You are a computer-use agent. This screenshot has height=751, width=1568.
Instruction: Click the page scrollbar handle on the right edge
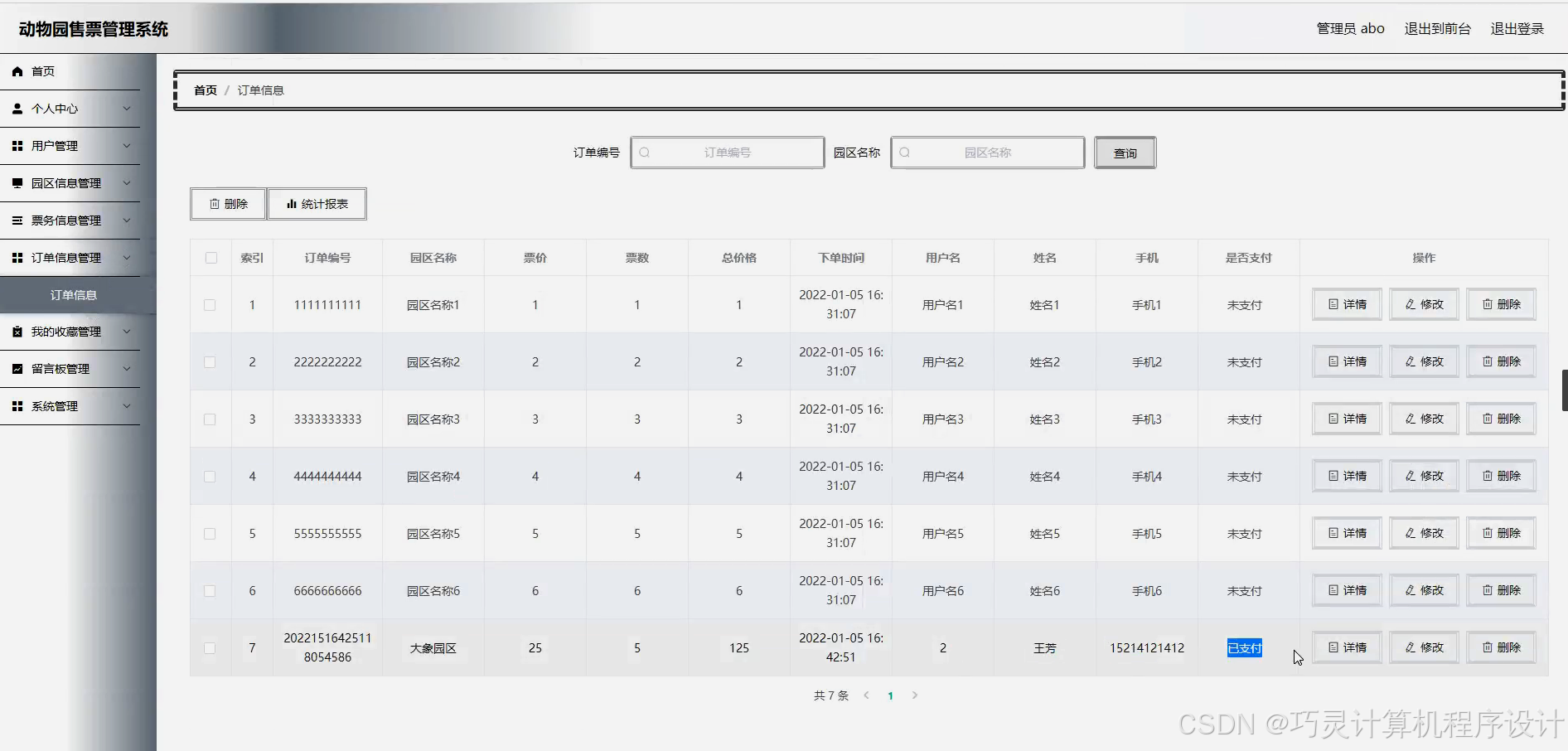[1565, 390]
